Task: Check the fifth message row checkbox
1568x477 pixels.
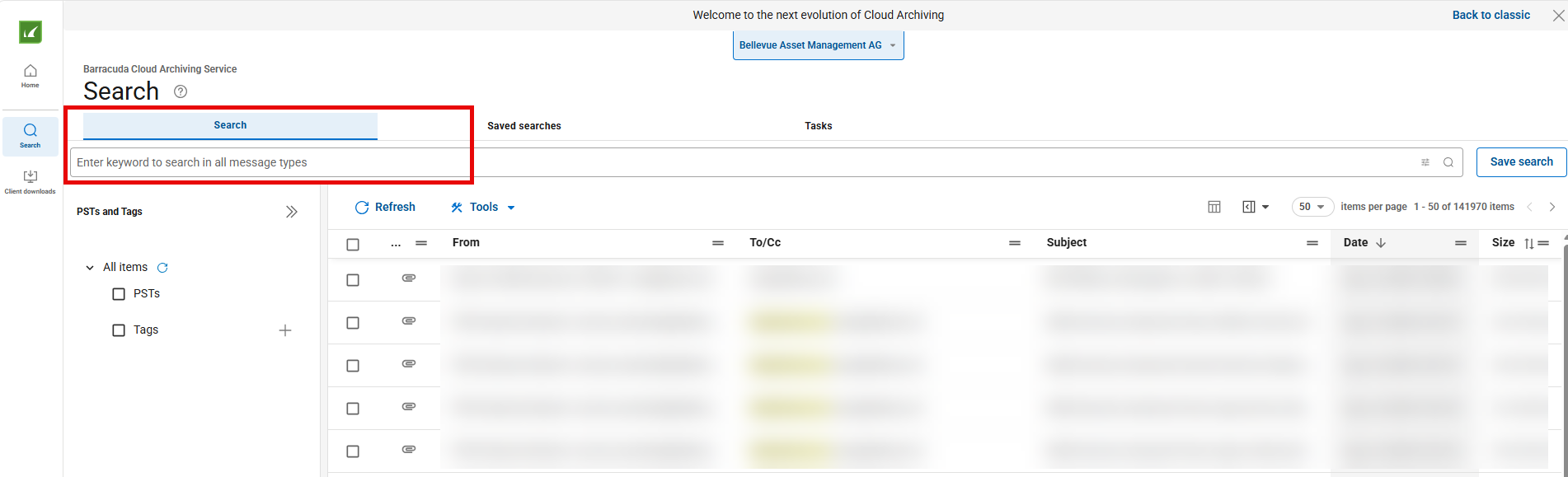Action: tap(353, 451)
